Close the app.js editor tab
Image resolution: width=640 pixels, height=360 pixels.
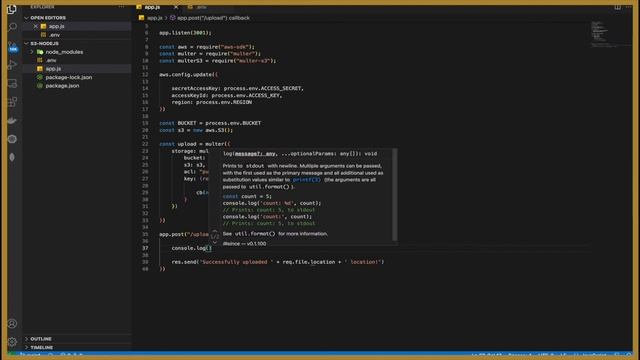(176, 7)
